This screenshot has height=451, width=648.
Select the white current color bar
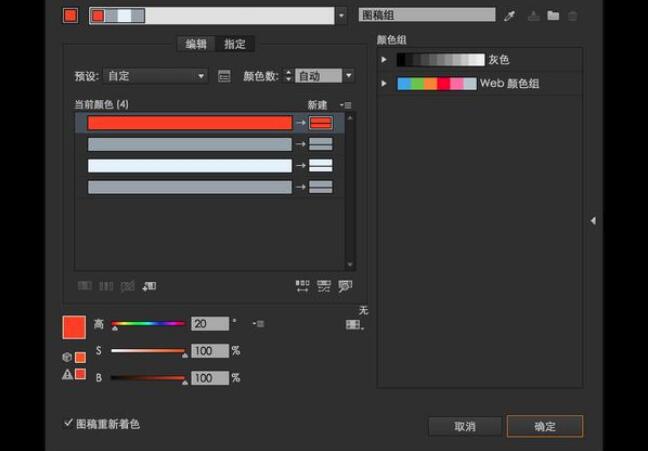(x=190, y=165)
